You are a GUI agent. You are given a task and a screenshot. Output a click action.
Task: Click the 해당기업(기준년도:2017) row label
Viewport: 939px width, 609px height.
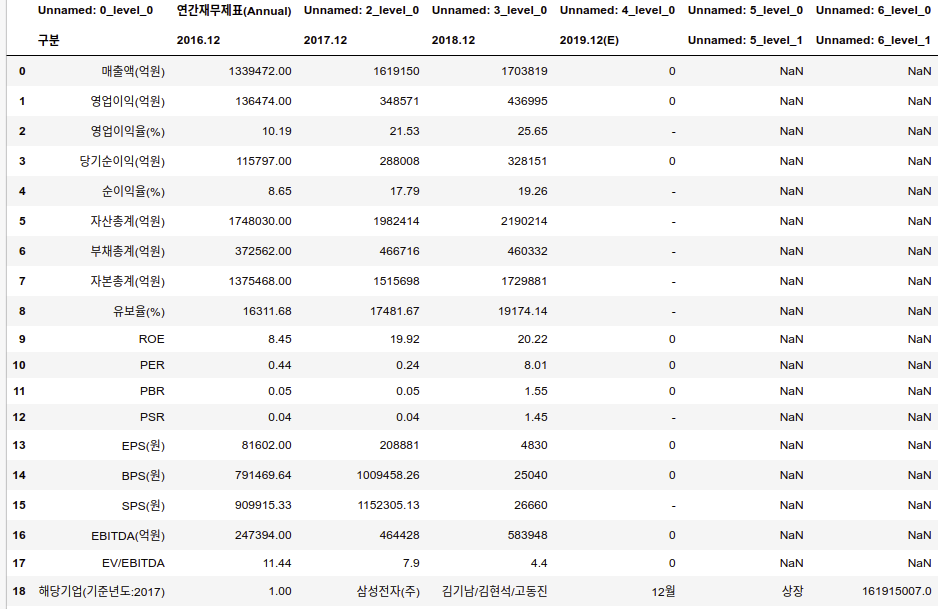(x=102, y=592)
